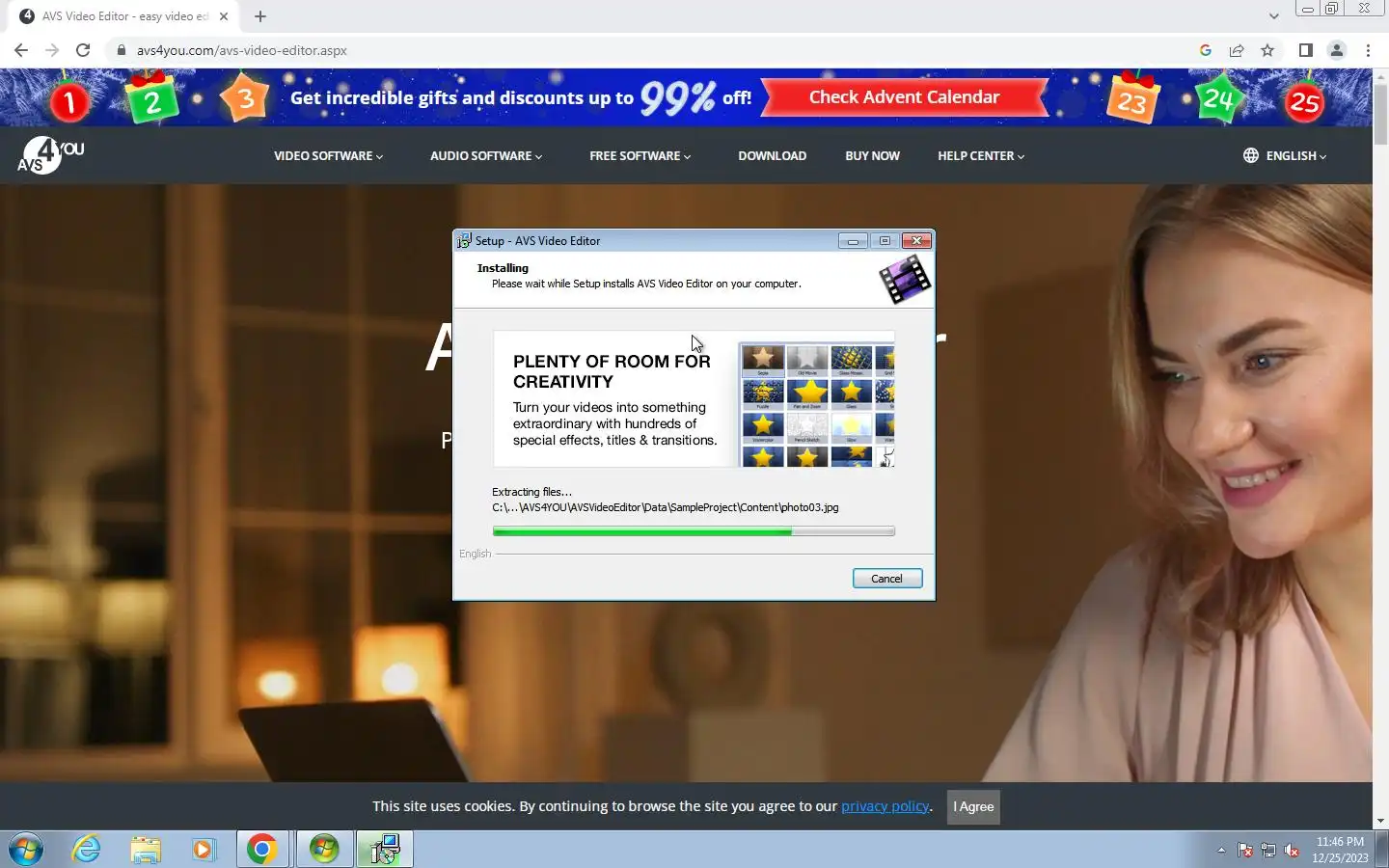Image resolution: width=1389 pixels, height=868 pixels.
Task: Open Windows Media Player from taskbar
Action: click(204, 850)
